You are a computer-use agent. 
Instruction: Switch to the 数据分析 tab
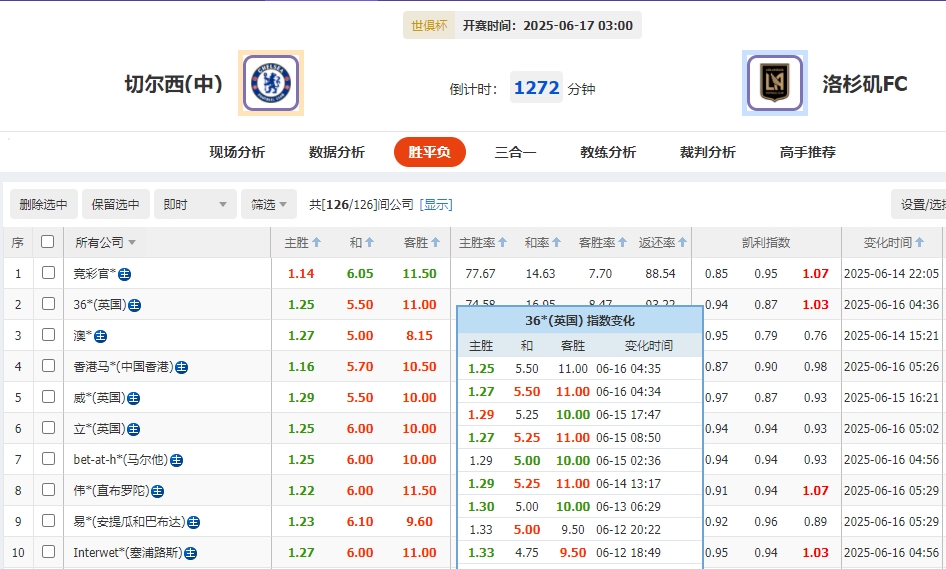[337, 152]
